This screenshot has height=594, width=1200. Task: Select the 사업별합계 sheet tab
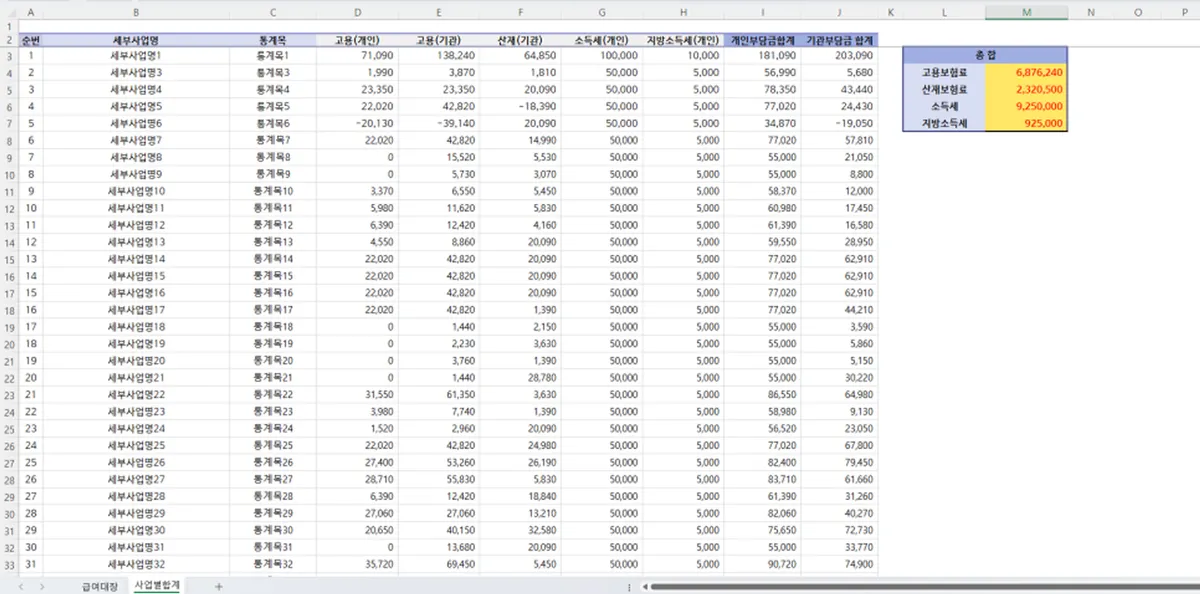click(x=157, y=586)
